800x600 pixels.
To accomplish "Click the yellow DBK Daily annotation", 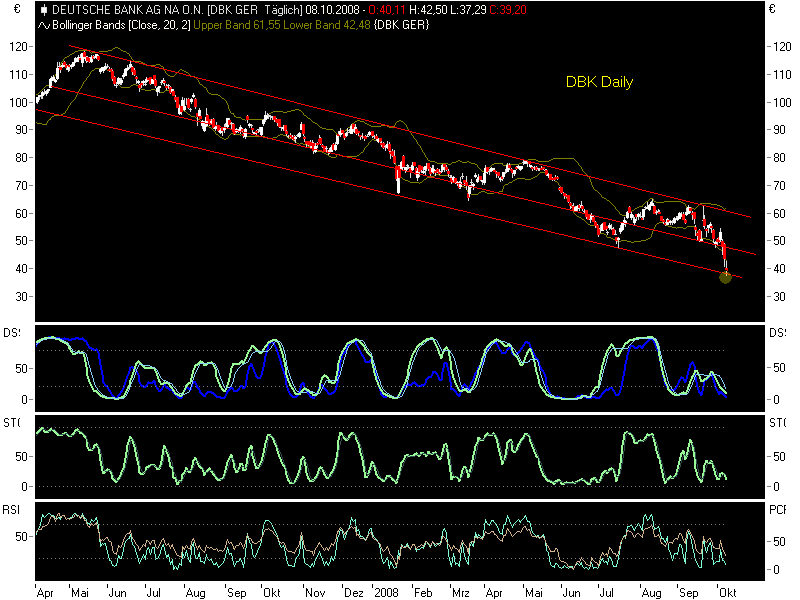I will [x=599, y=82].
